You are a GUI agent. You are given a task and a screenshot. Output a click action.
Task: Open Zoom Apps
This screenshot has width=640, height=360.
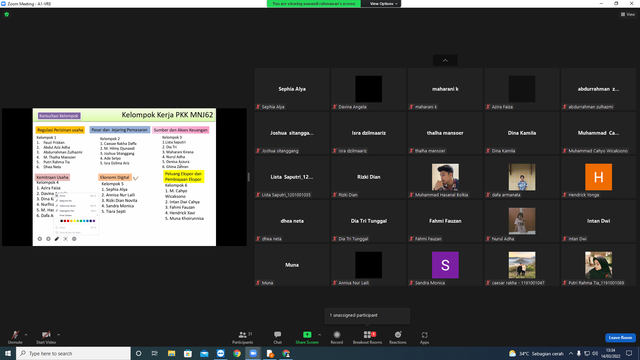pos(424,337)
